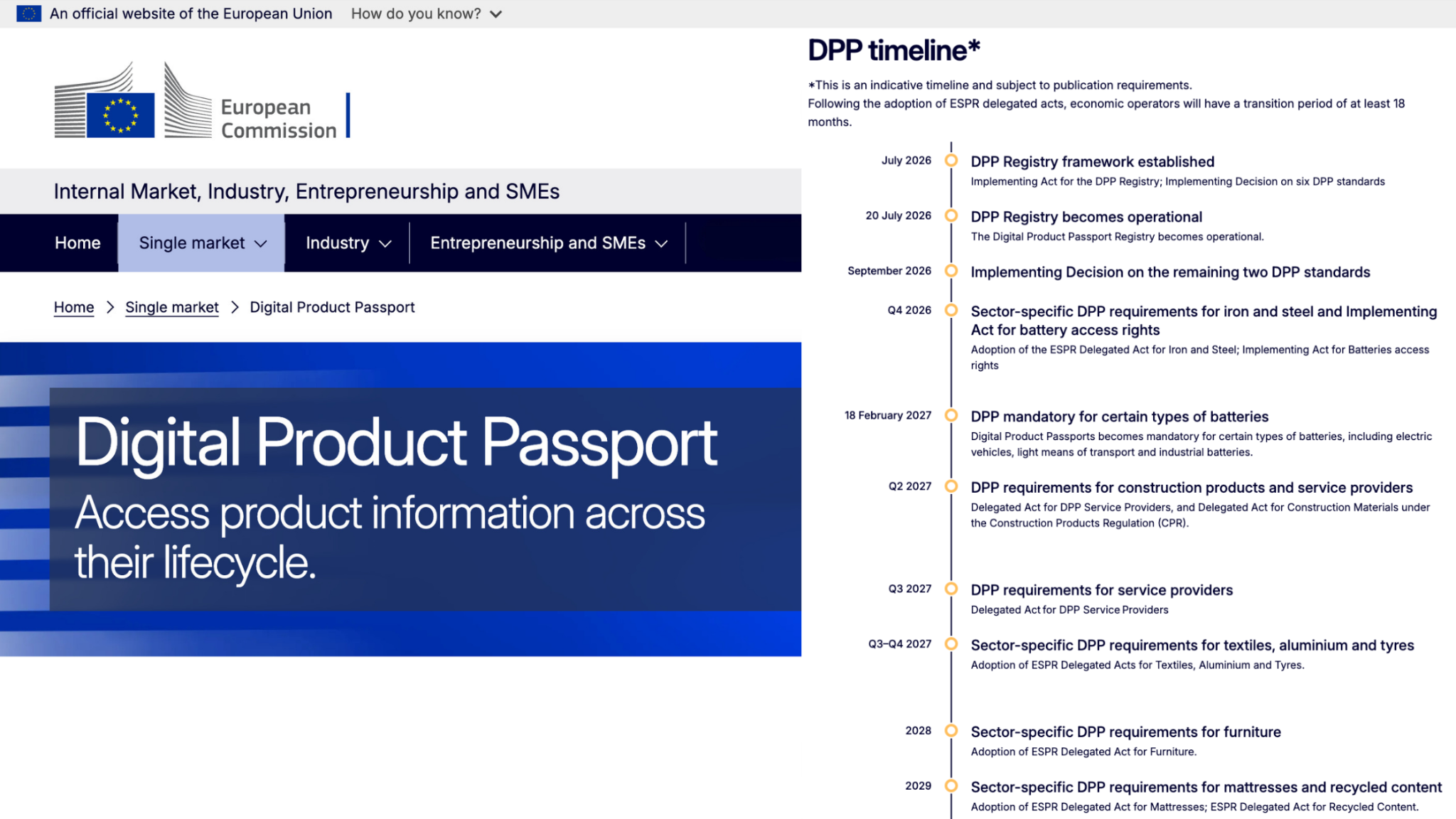Viewport: 1456px width, 819px height.
Task: Click the 'Delegated Act for DPP Service Providers' description
Action: [x=1069, y=610]
